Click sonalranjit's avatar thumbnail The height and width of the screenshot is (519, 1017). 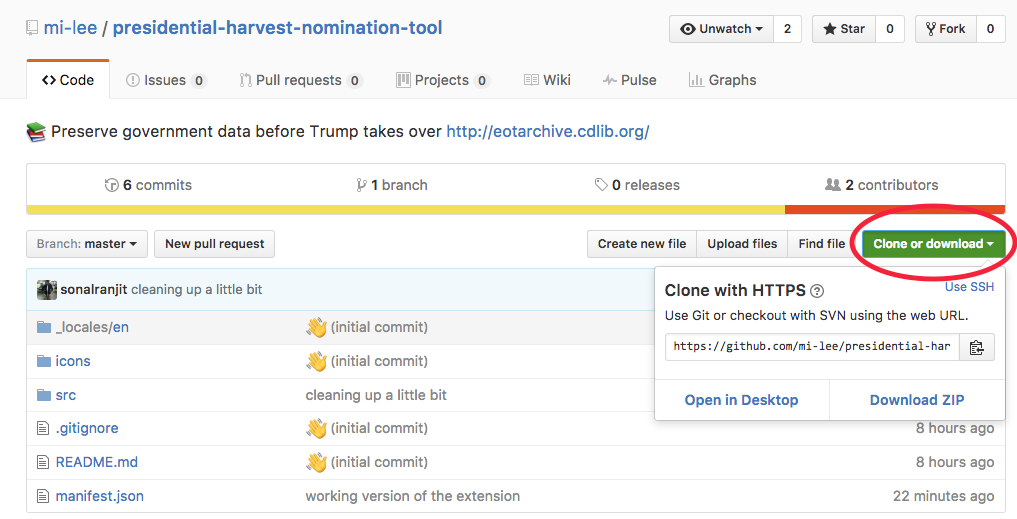[47, 290]
